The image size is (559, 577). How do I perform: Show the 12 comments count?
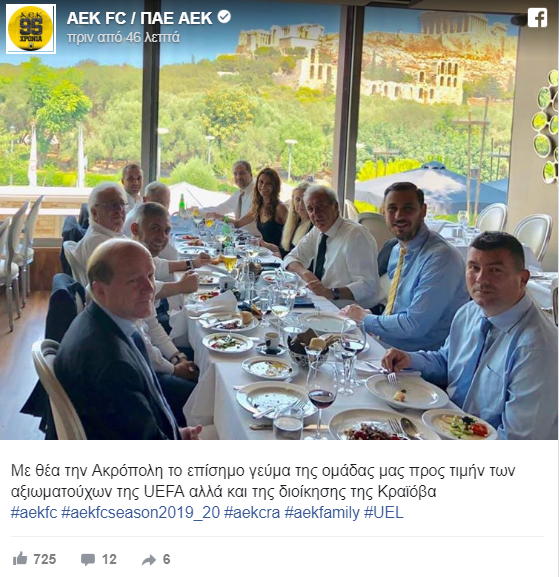point(109,559)
